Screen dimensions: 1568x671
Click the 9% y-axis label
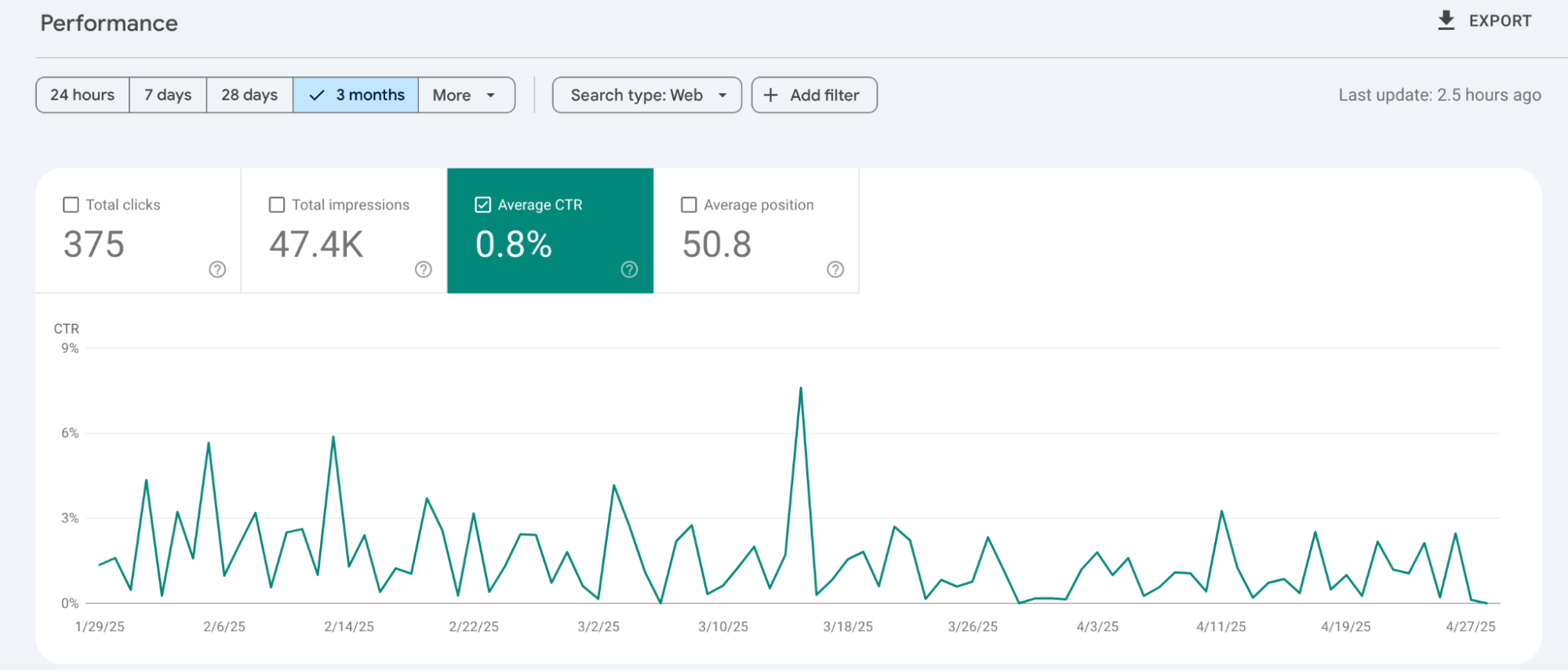[70, 348]
